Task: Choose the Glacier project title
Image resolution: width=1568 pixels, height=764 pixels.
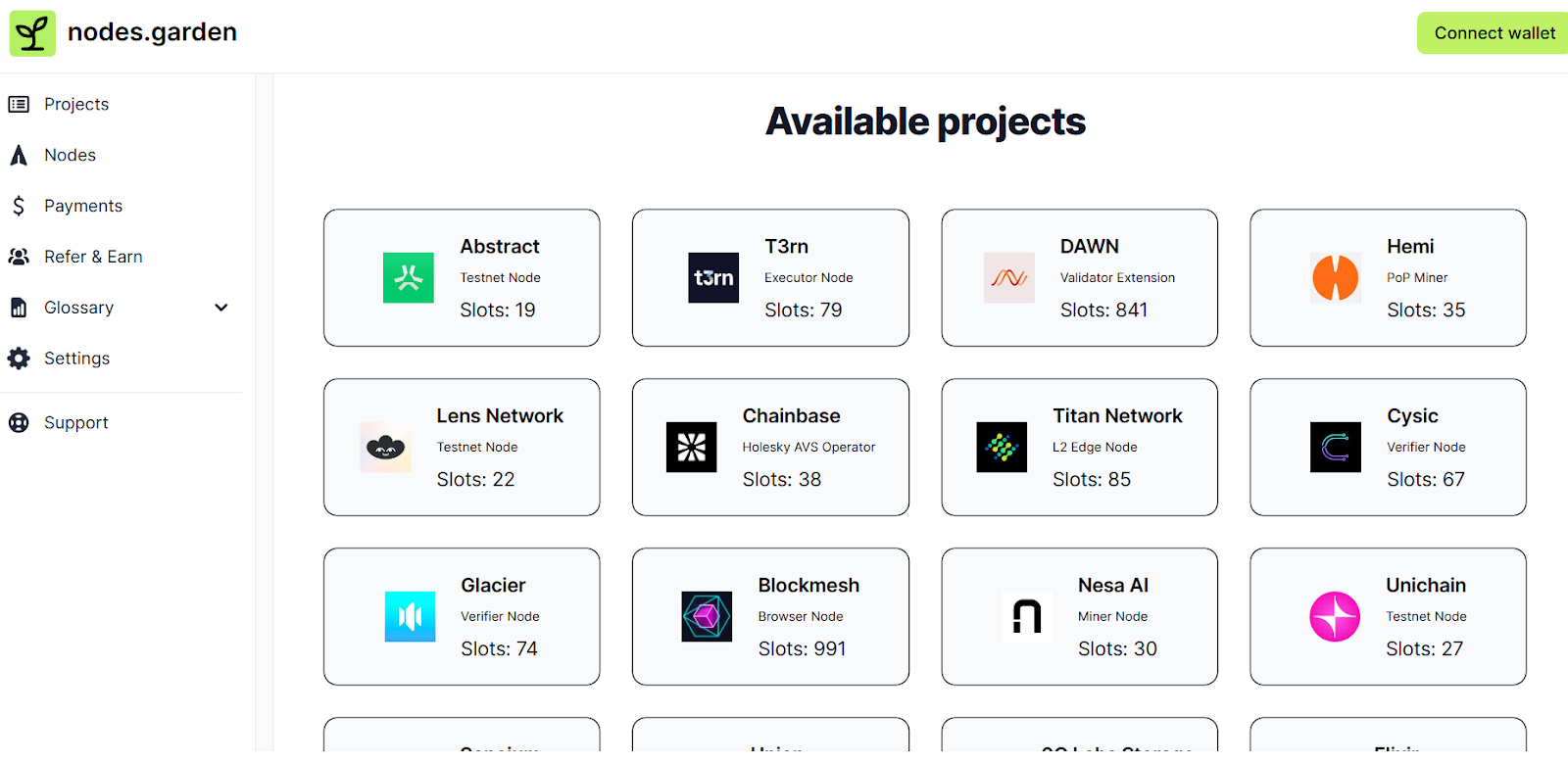Action: pos(493,586)
